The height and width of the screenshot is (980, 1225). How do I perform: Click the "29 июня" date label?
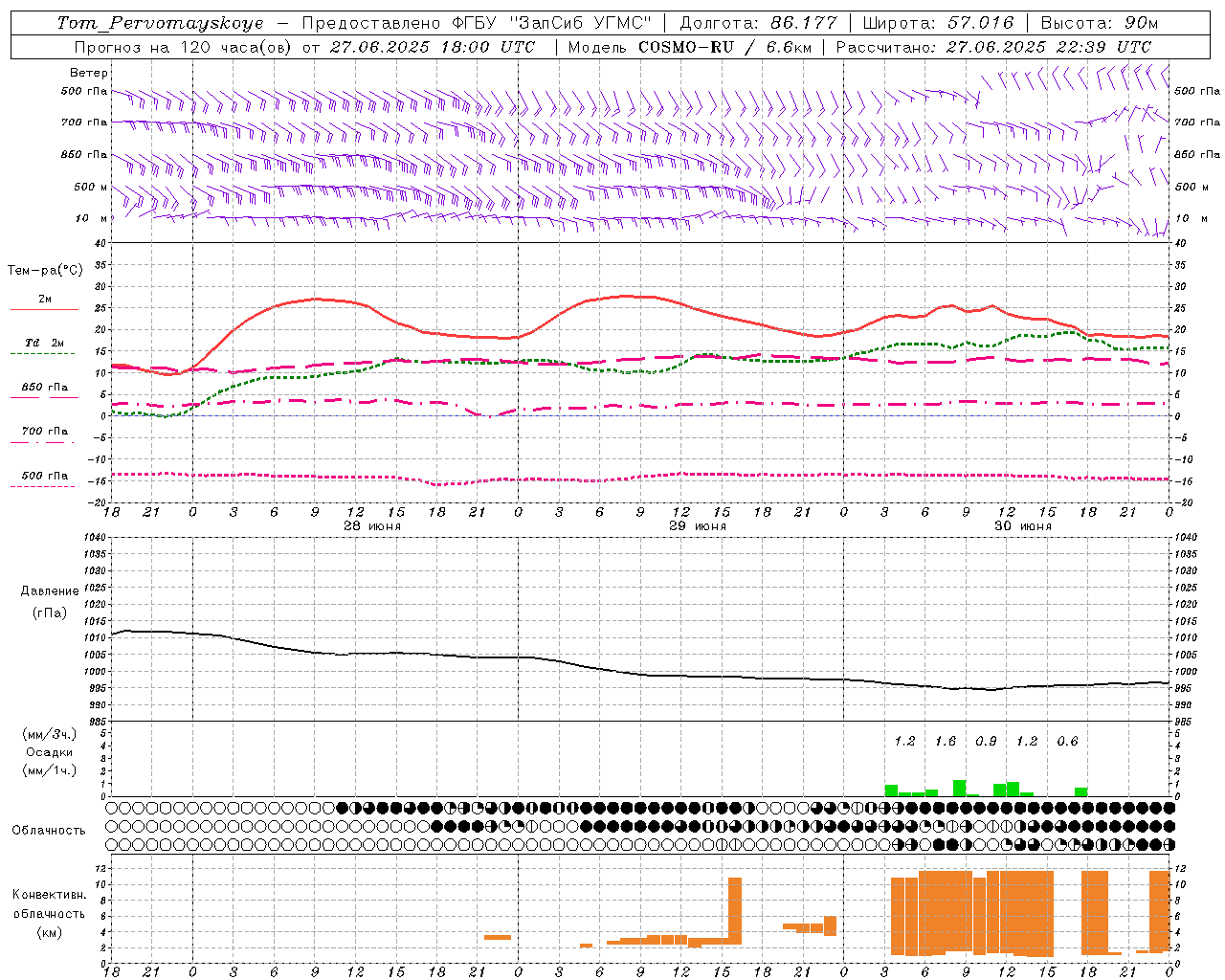(x=698, y=526)
